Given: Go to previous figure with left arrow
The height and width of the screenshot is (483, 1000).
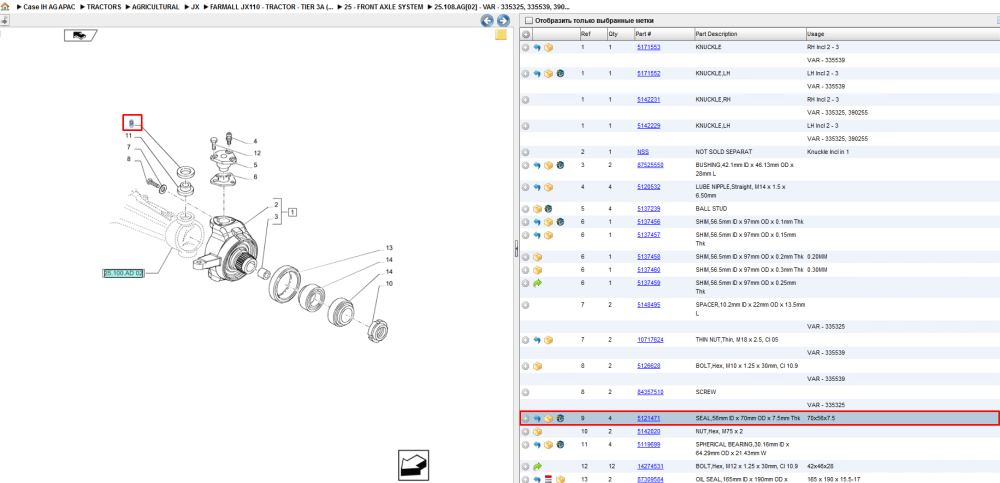Looking at the screenshot, I should coord(487,20).
